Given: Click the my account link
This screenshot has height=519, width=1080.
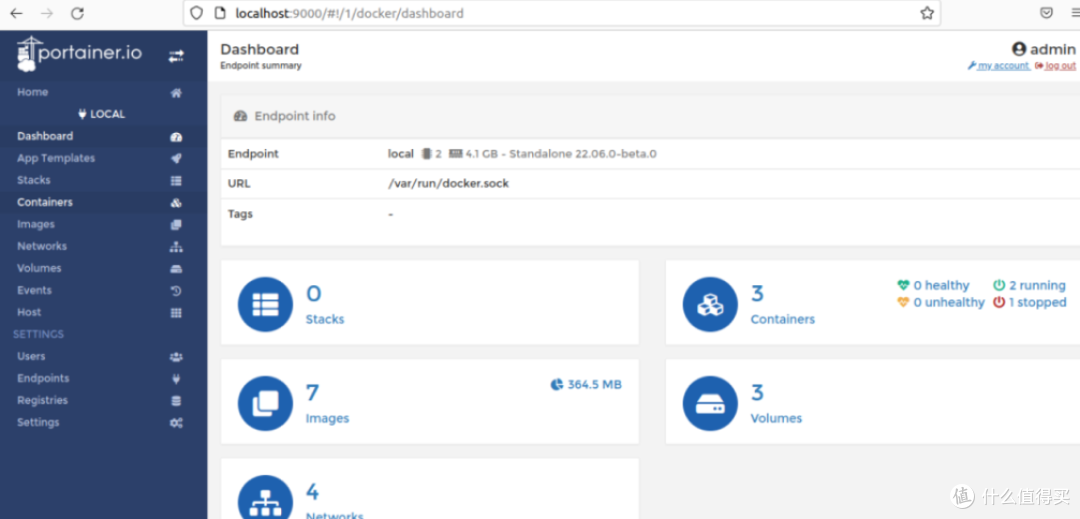Looking at the screenshot, I should pos(1002,66).
